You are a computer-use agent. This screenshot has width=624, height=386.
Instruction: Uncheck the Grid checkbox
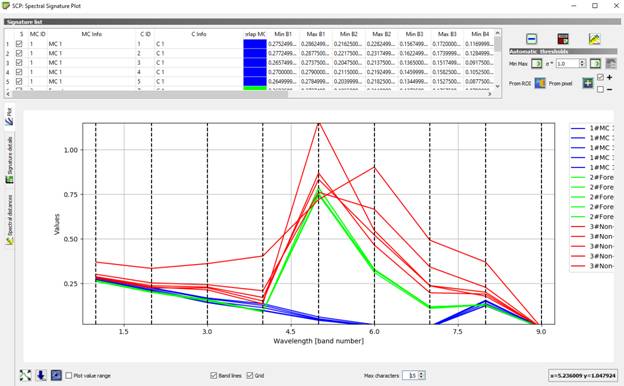250,375
